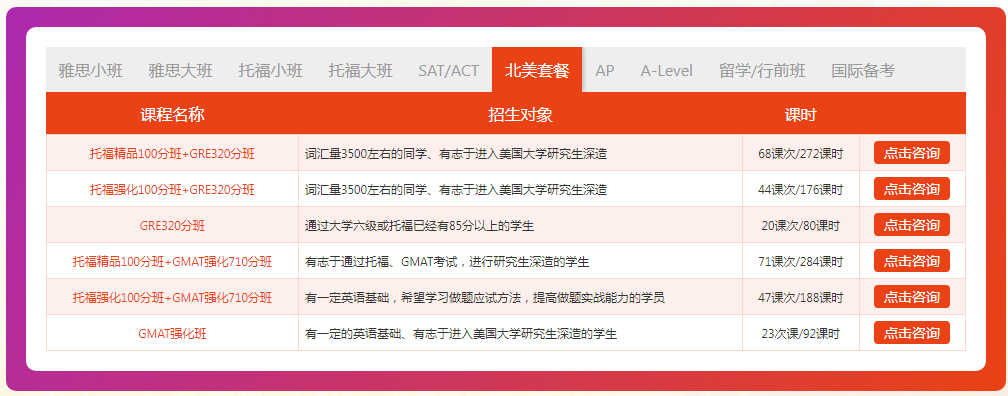
Task: Open the 托福小班 tab
Action: point(271,70)
